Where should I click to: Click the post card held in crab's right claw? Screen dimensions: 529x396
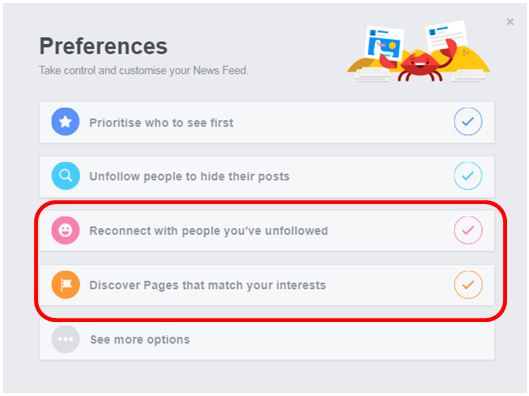pyautogui.click(x=446, y=35)
